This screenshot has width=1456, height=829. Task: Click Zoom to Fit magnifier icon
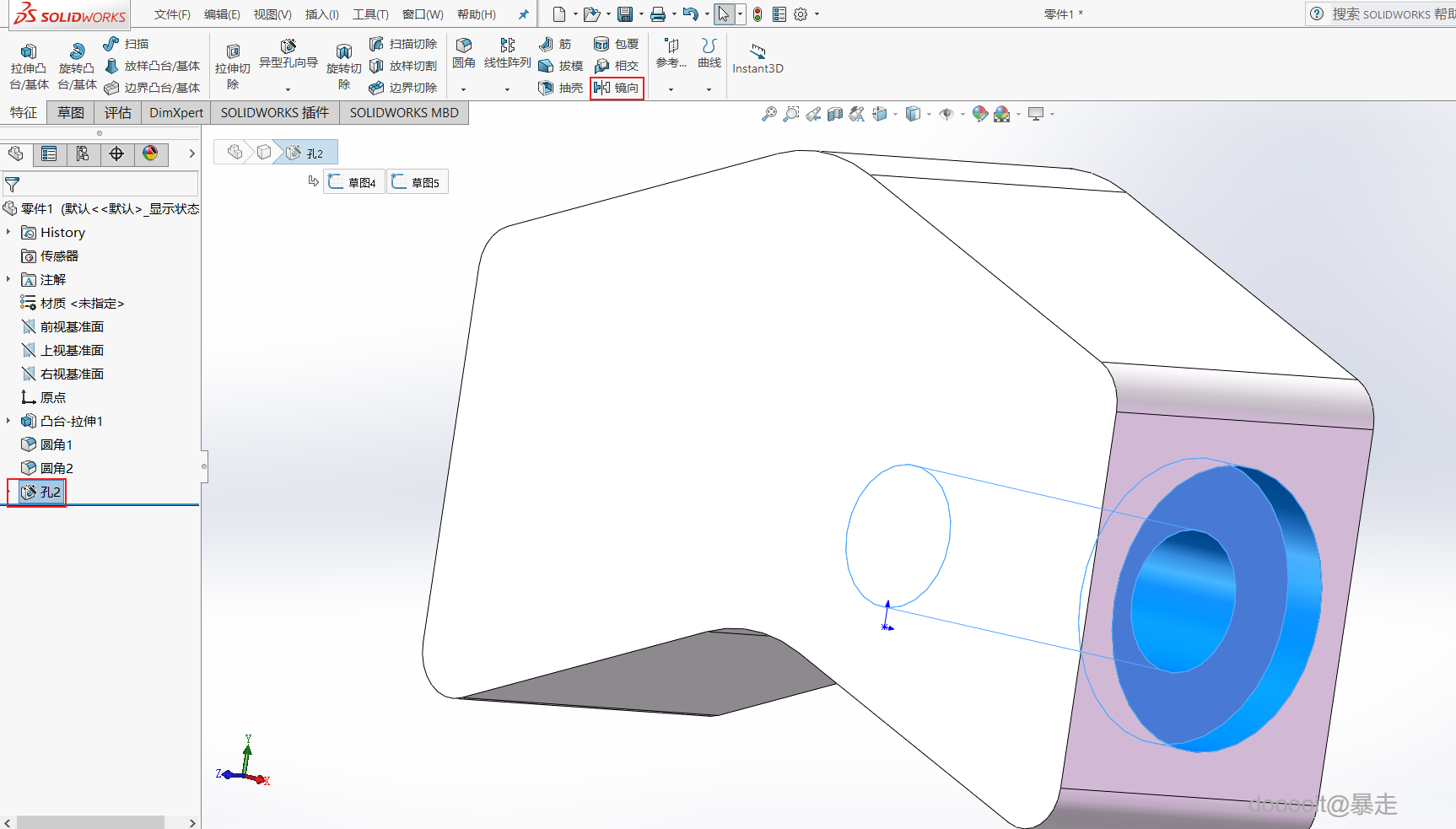pyautogui.click(x=768, y=114)
